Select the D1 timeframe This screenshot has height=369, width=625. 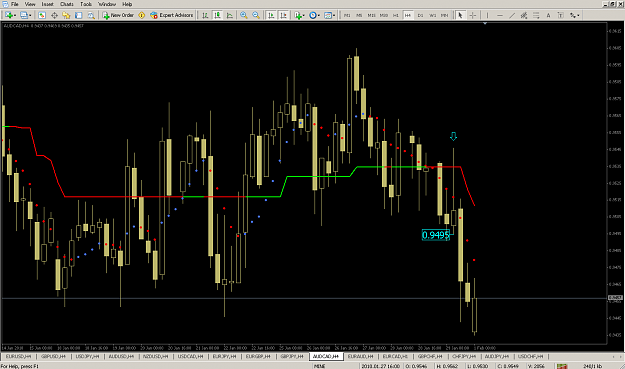(x=420, y=15)
